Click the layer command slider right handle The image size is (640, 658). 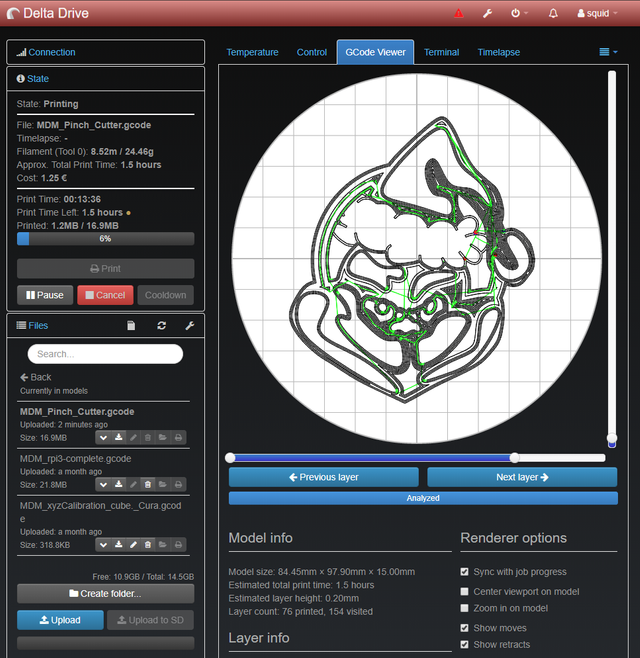coord(515,458)
